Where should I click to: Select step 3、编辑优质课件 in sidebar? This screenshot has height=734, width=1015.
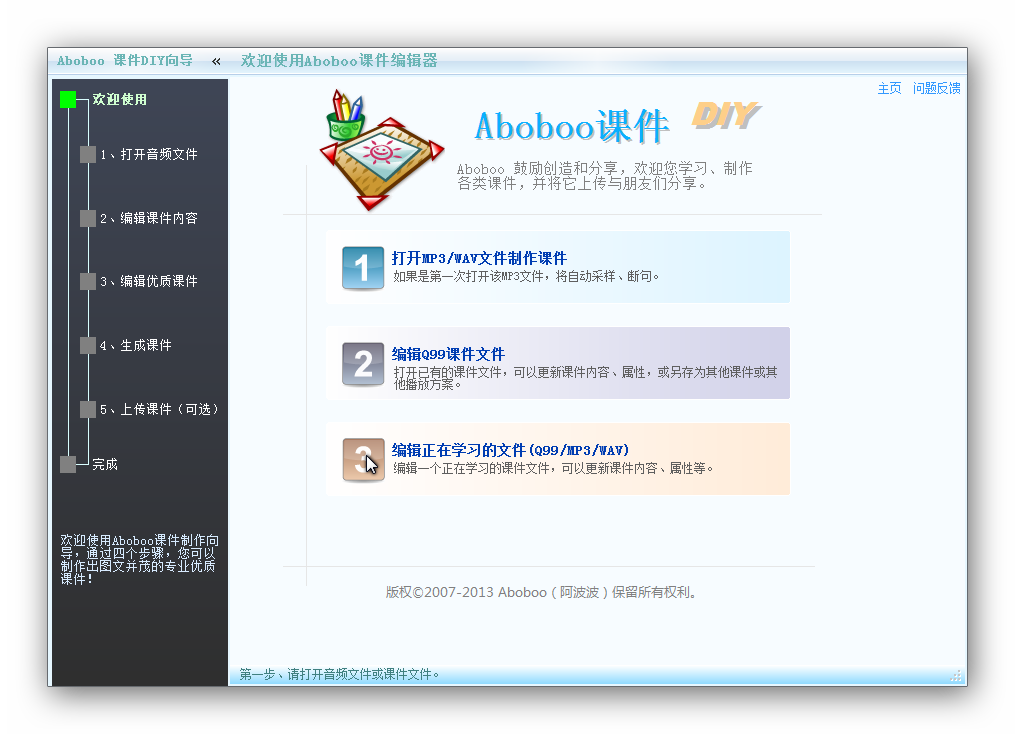(x=148, y=281)
